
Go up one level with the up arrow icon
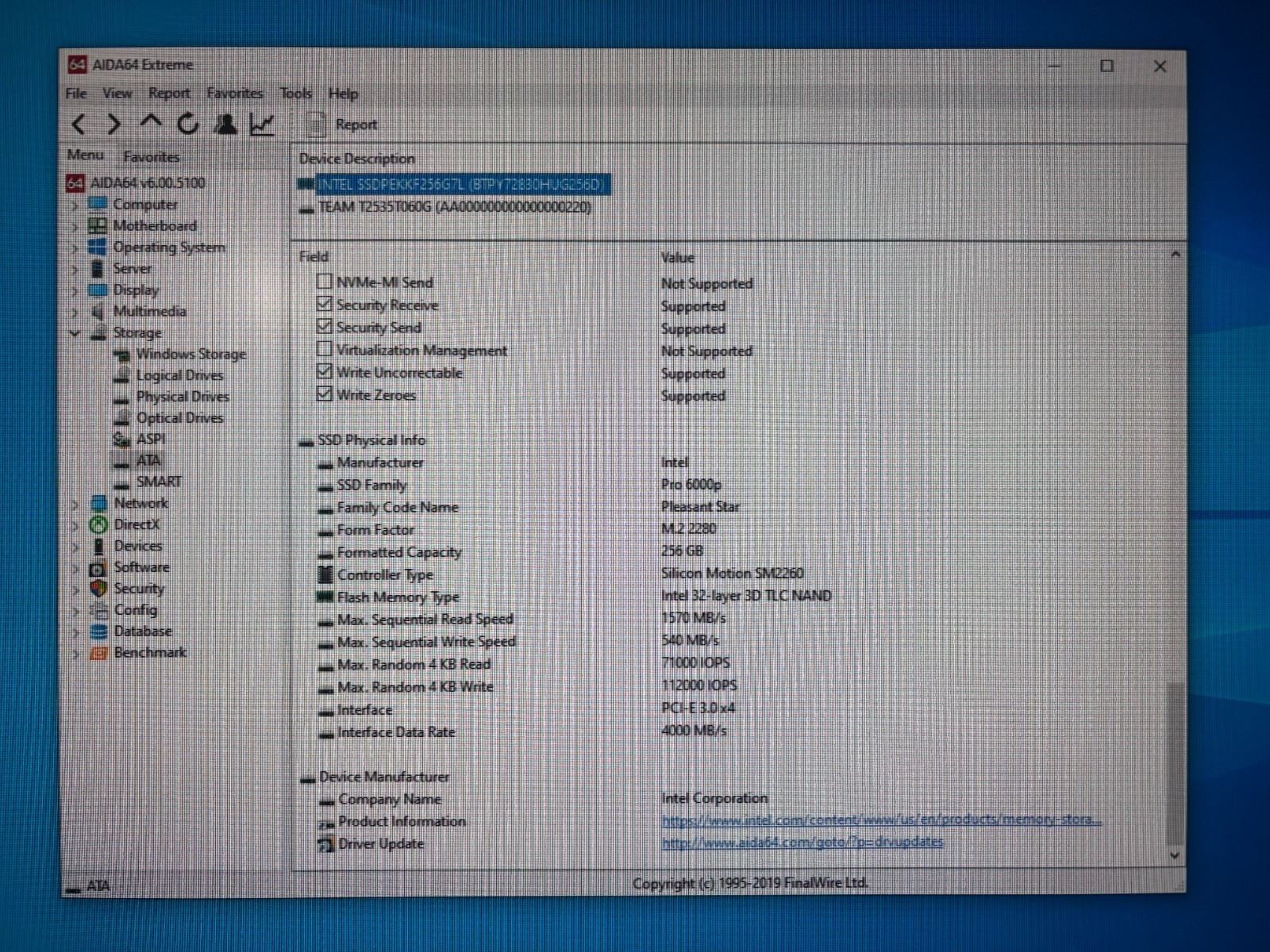click(x=151, y=122)
